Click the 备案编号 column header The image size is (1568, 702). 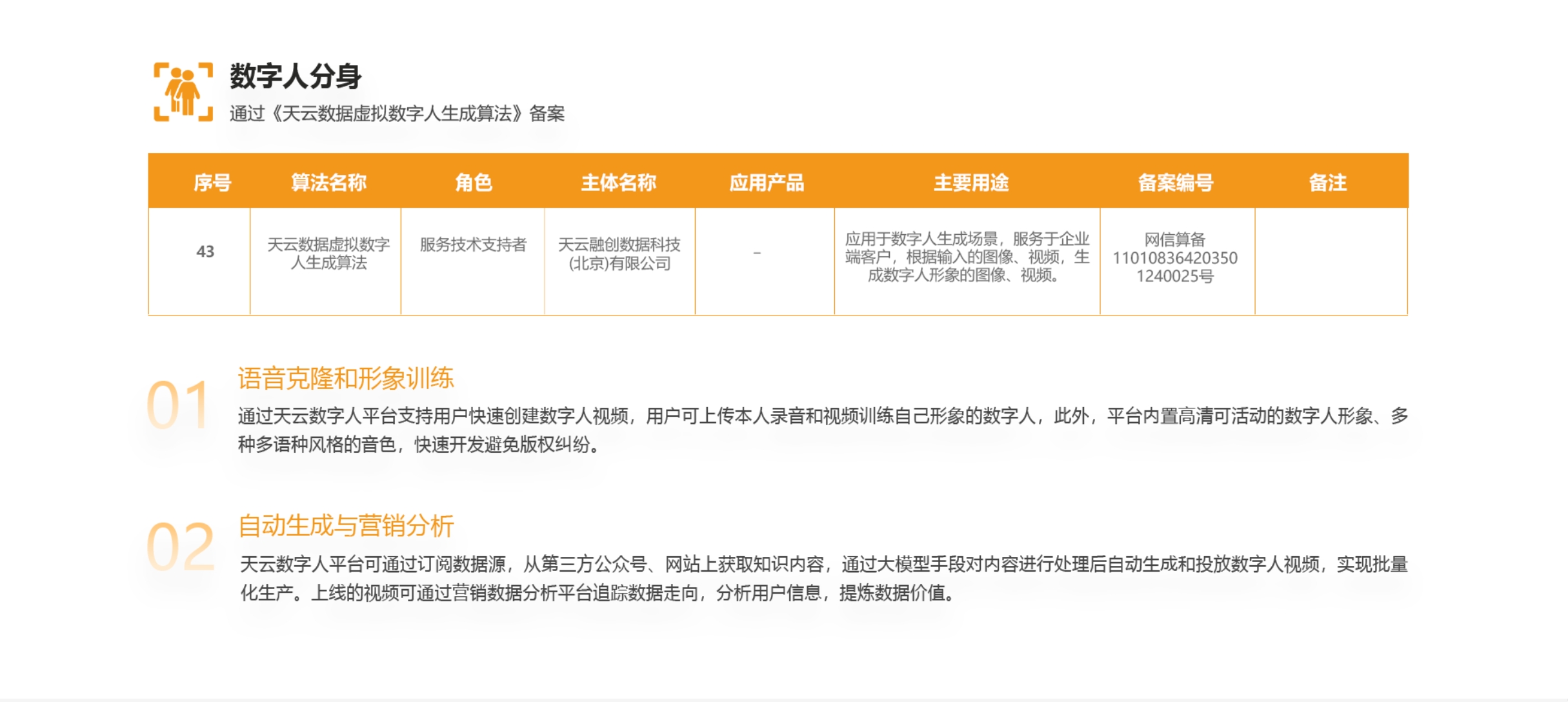point(1176,183)
